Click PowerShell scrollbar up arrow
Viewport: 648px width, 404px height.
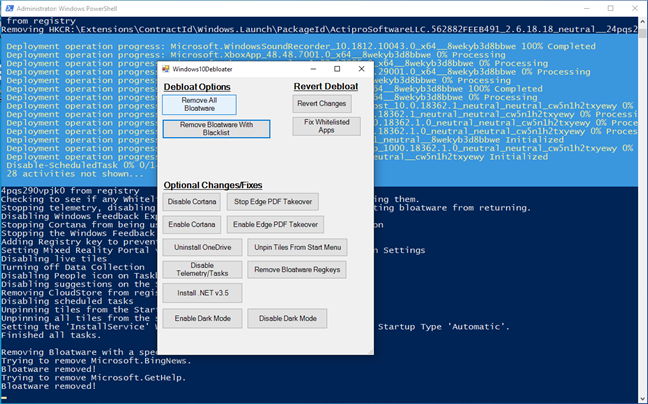click(x=643, y=21)
